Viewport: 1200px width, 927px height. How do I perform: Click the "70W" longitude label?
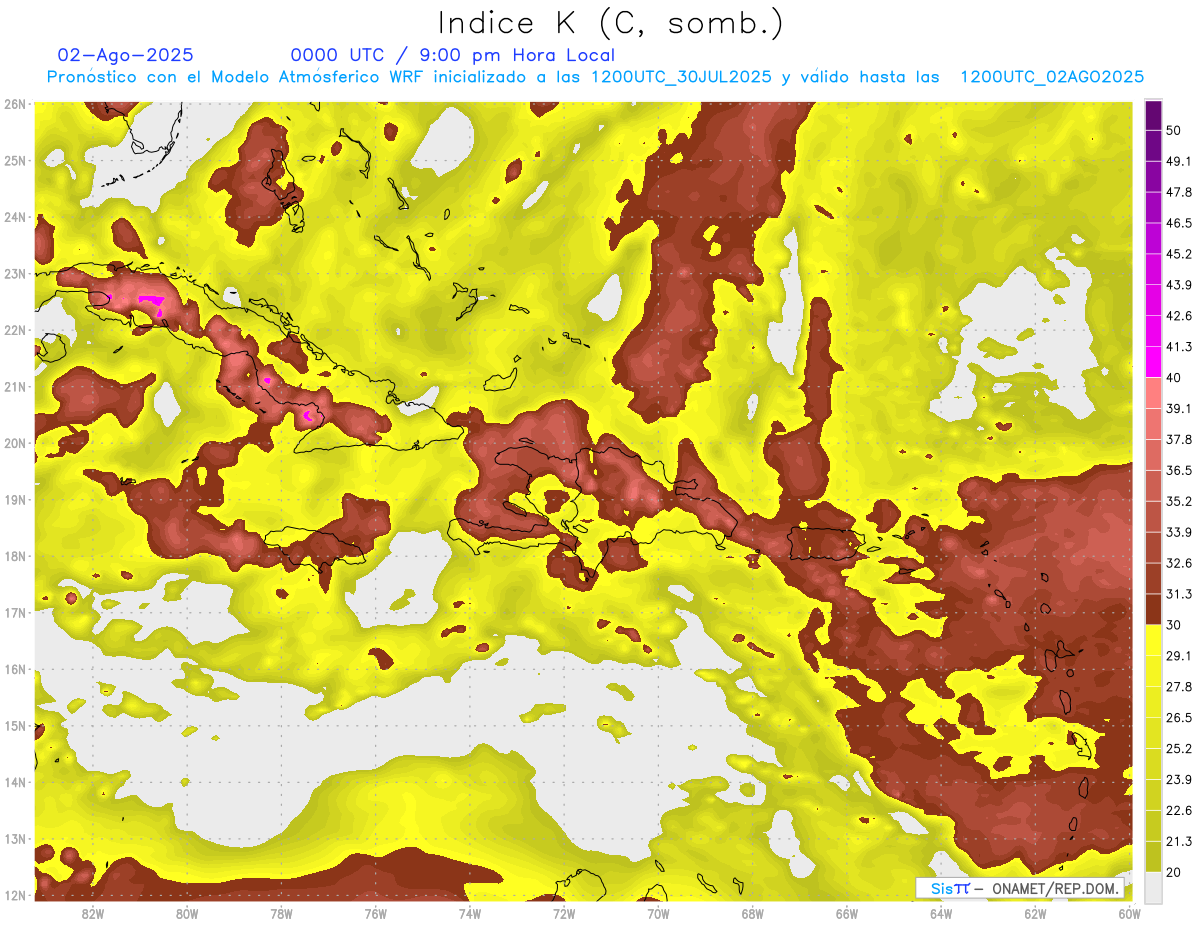pyautogui.click(x=658, y=913)
